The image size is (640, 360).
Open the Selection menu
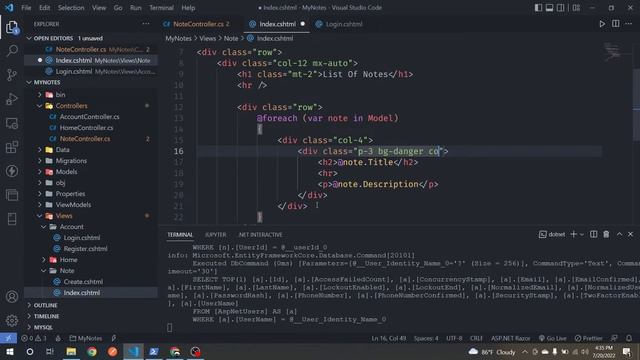point(71,8)
